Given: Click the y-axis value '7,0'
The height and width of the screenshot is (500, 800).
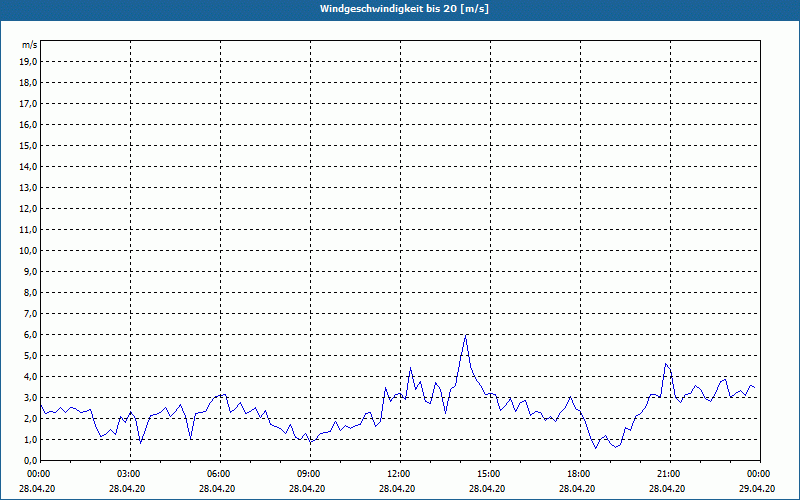Looking at the screenshot, I should (x=30, y=314).
